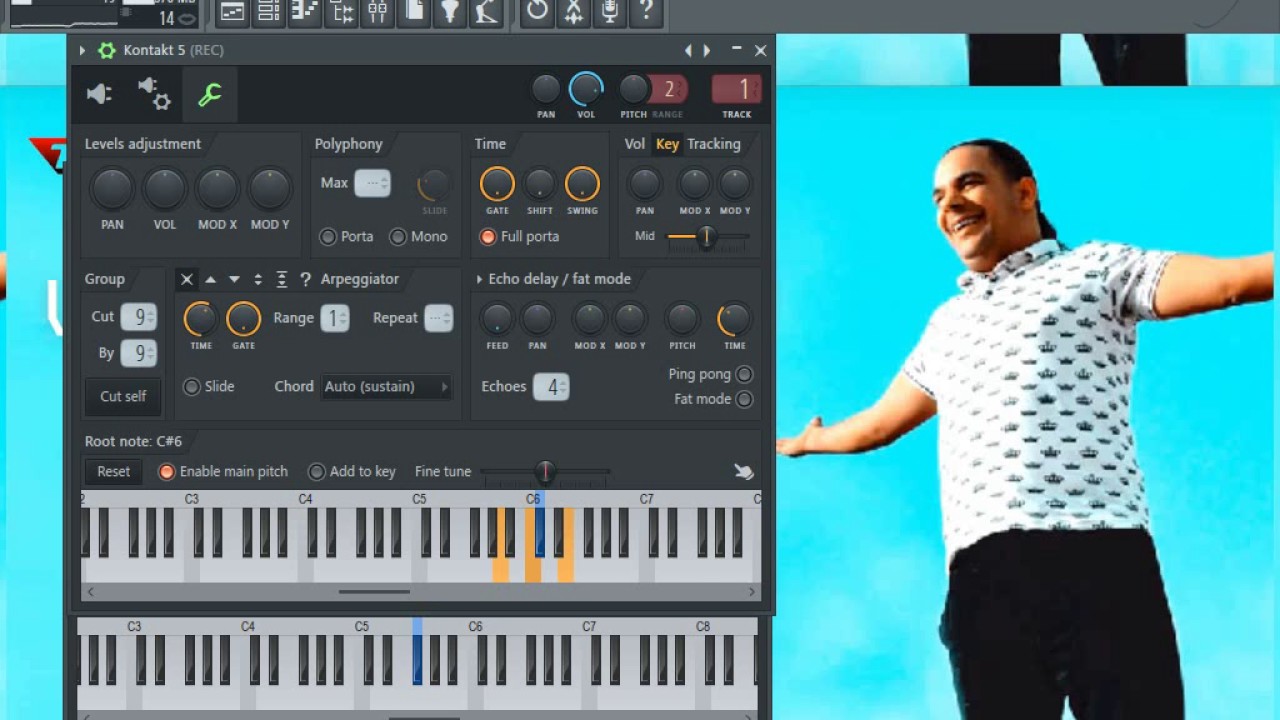
Task: Toggle the Full porta option
Action: (x=519, y=237)
